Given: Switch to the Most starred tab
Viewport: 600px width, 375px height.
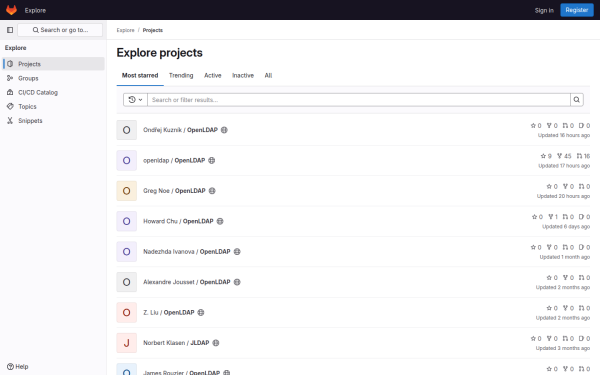Looking at the screenshot, I should pos(140,75).
